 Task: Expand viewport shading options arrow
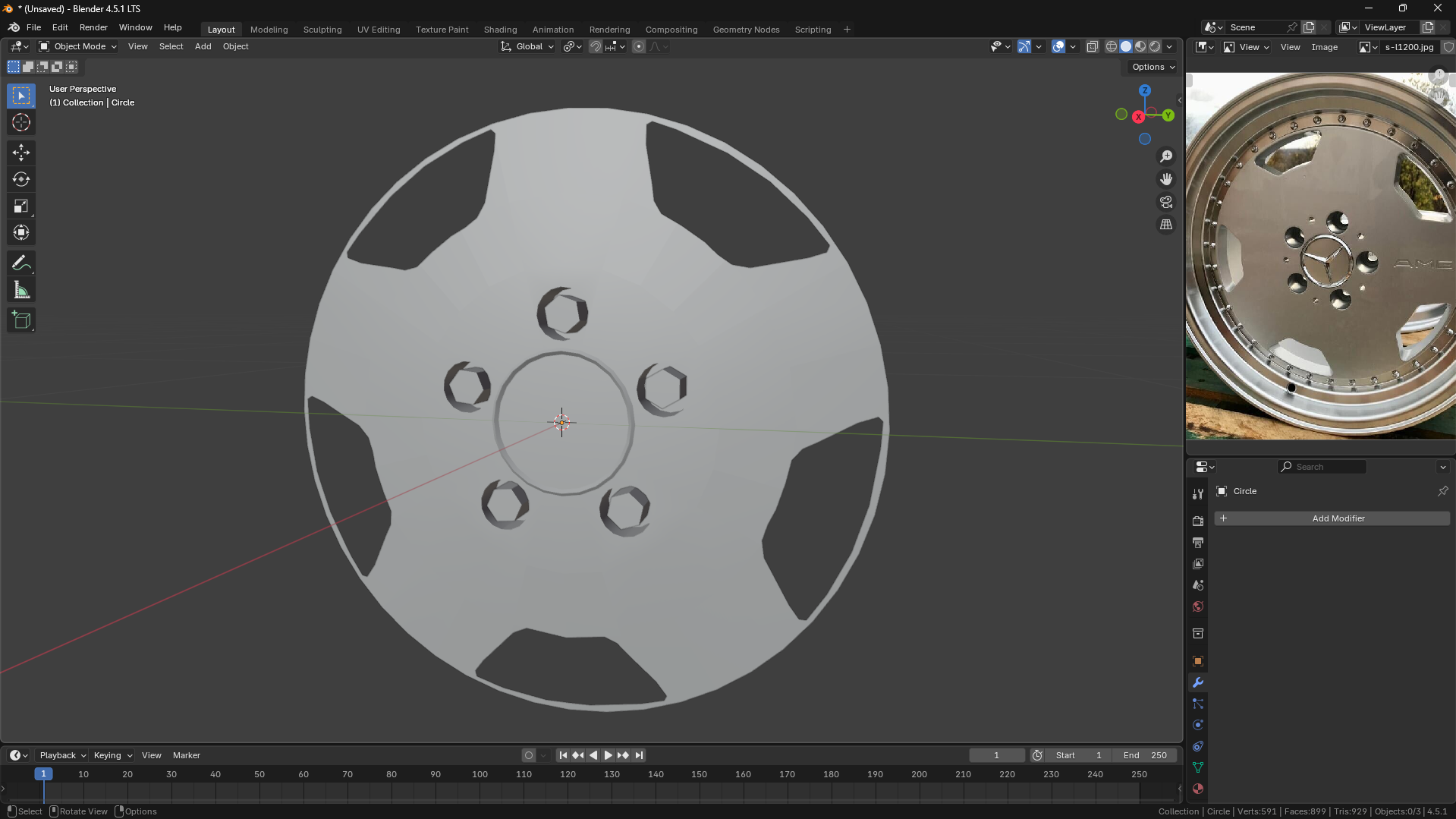pos(1170,46)
